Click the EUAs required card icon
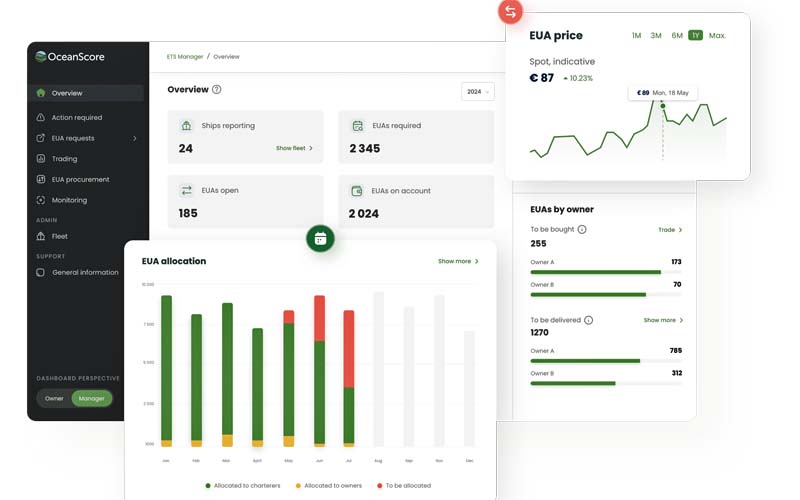 click(357, 126)
